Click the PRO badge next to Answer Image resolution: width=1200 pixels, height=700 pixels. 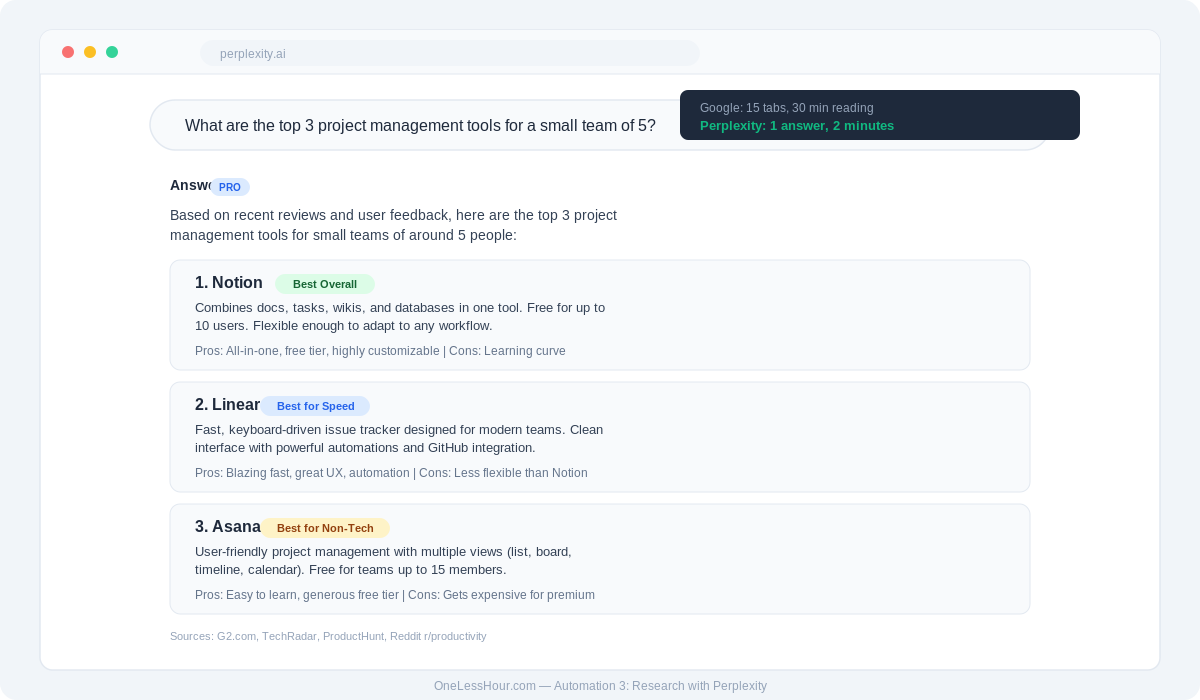tap(230, 187)
